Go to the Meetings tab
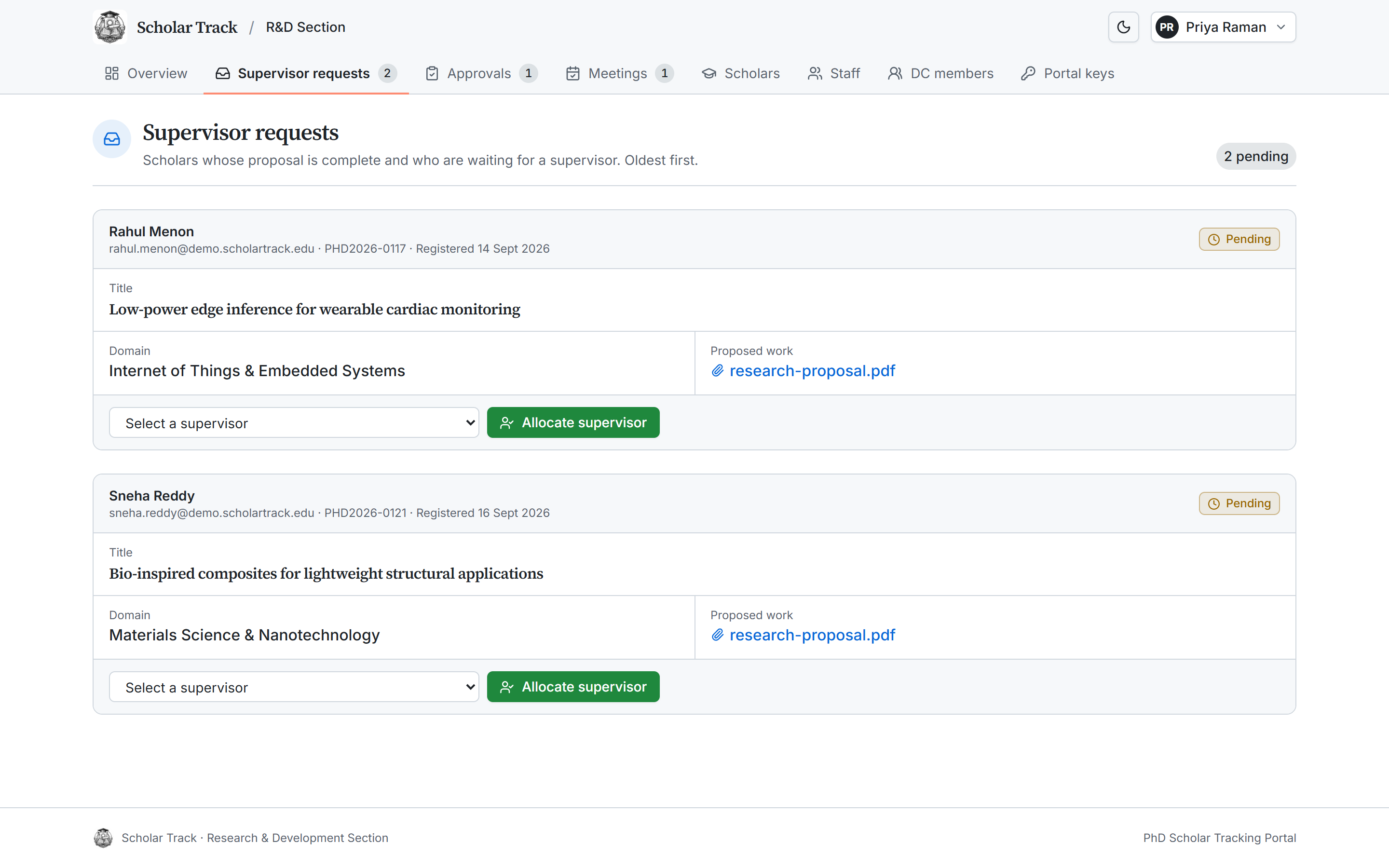 619,73
